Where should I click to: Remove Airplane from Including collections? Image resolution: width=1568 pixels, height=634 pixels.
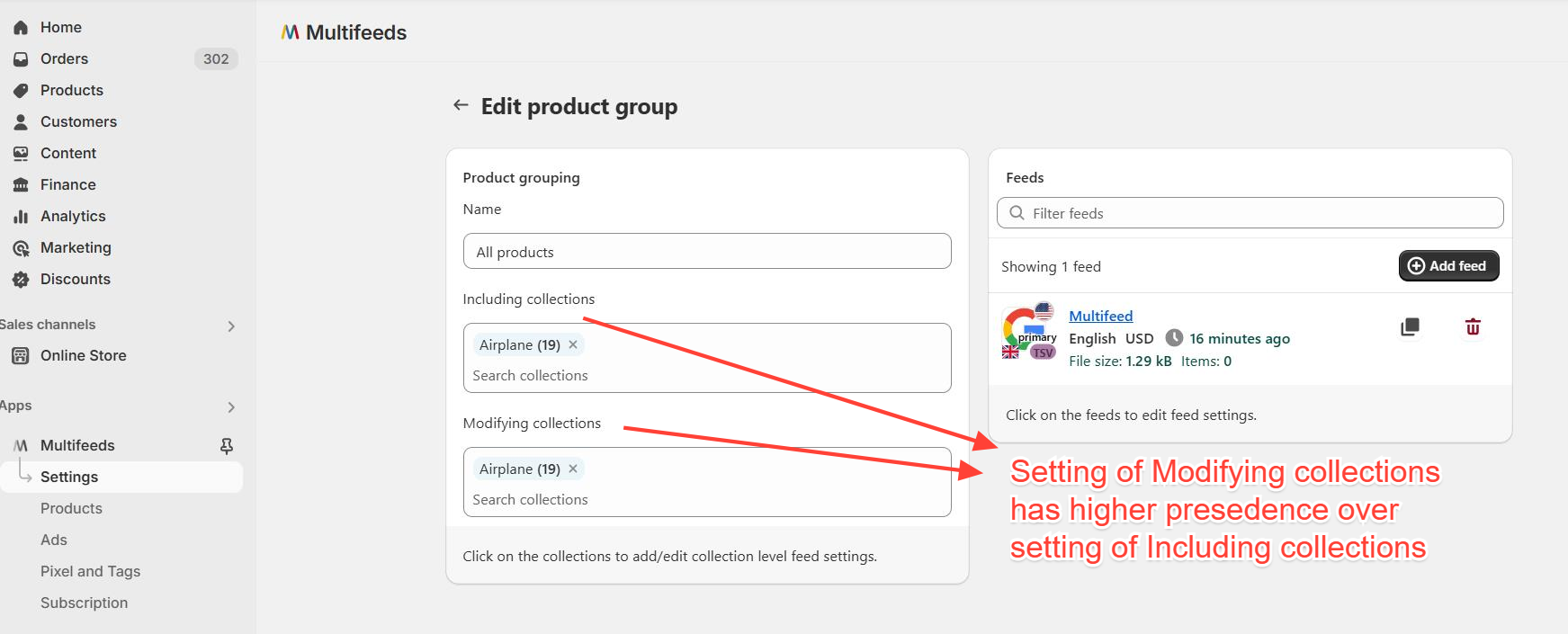click(573, 344)
